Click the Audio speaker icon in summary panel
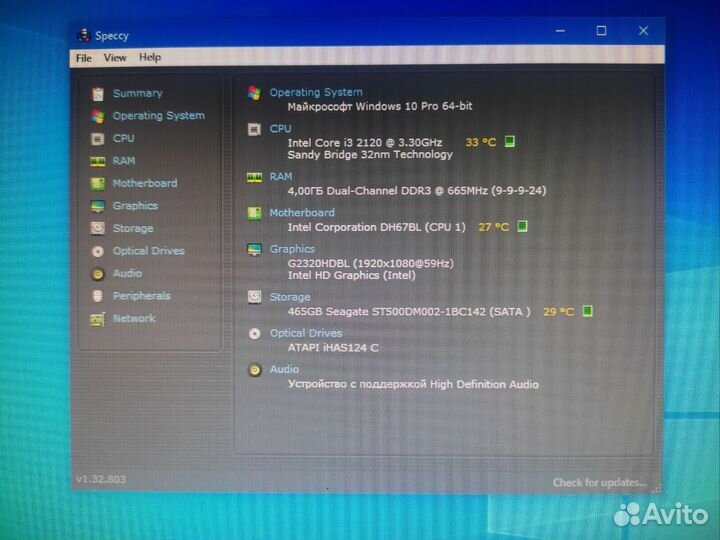The height and width of the screenshot is (540, 720). [x=254, y=370]
